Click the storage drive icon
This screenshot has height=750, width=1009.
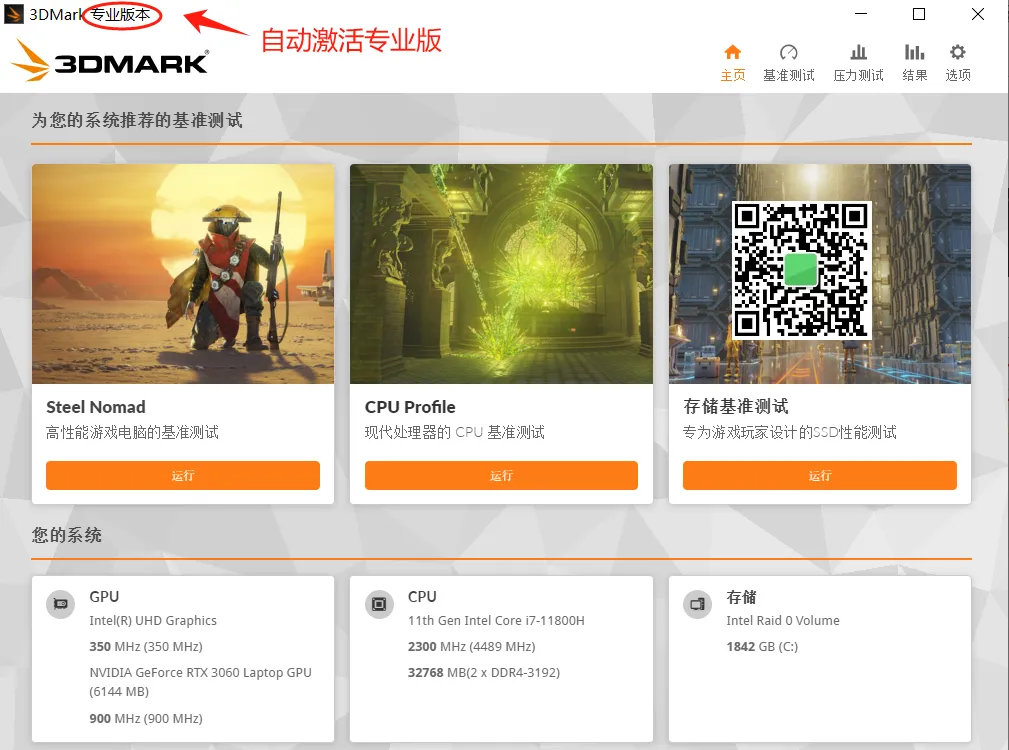pos(698,604)
